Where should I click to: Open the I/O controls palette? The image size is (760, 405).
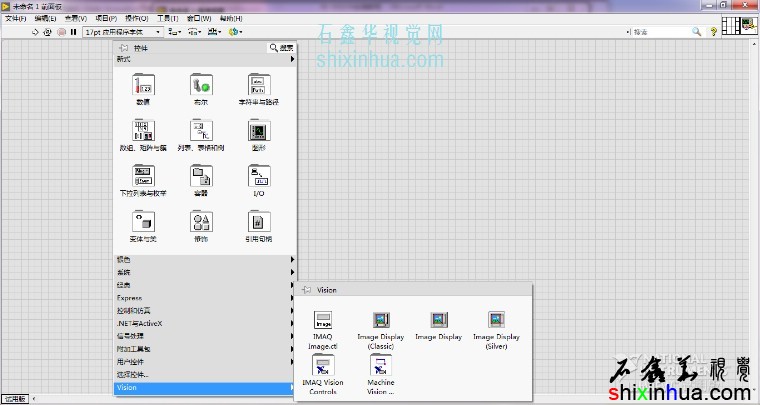(258, 176)
